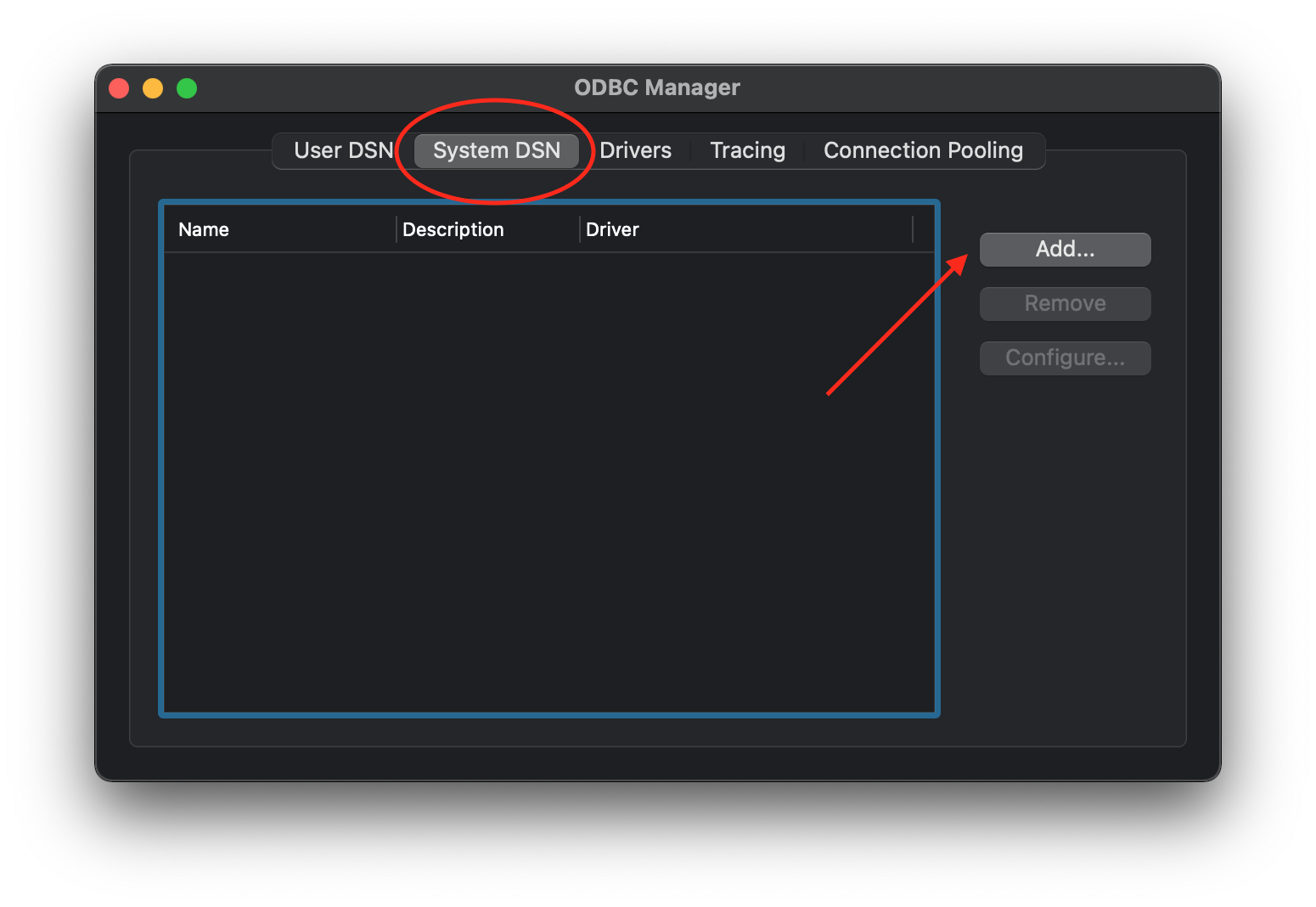Click the Add... button
Viewport: 1316px width, 907px height.
[1065, 249]
